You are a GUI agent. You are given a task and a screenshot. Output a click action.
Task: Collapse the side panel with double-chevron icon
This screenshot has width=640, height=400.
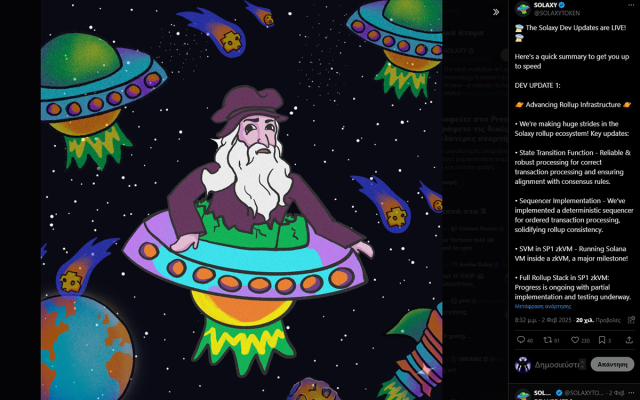pos(496,12)
